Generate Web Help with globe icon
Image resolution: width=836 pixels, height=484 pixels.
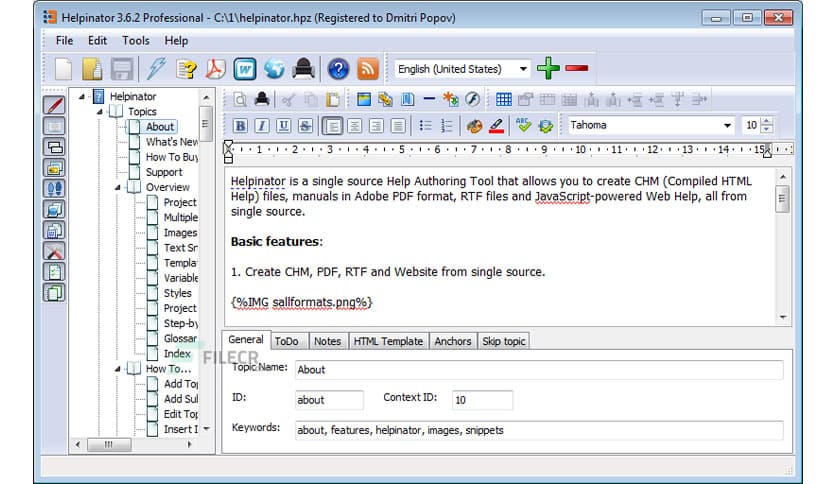(x=274, y=69)
